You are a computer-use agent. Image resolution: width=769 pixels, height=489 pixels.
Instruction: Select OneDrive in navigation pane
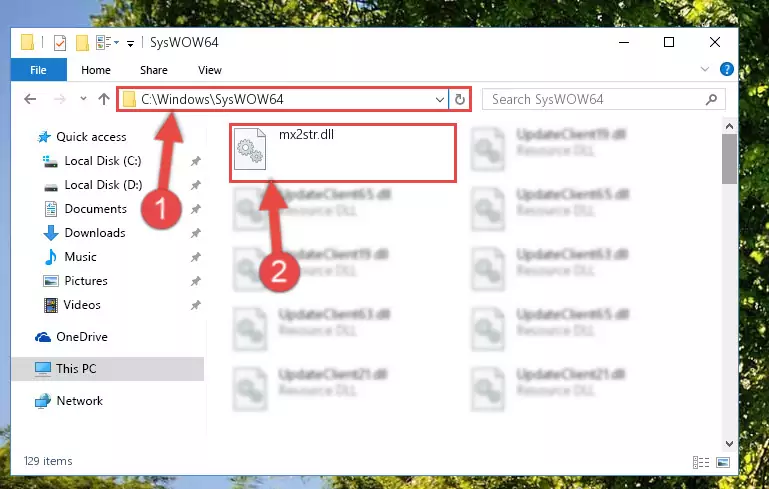click(x=81, y=337)
